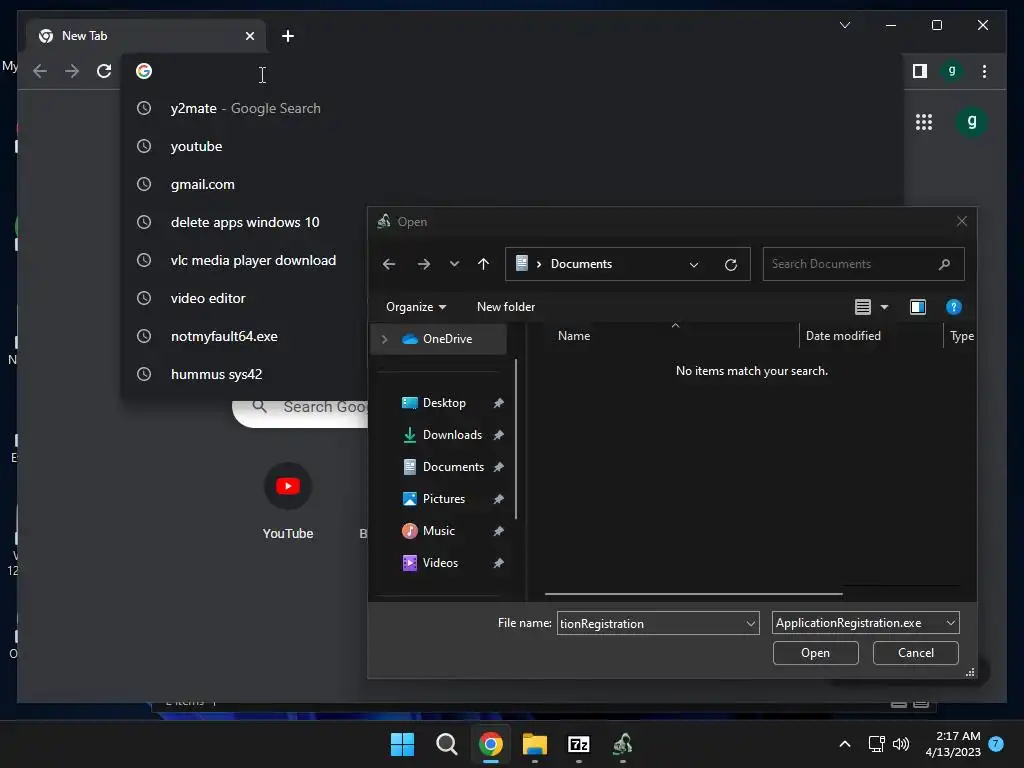Open the ApplicationRegistration.exe file type dropdown
This screenshot has height=768, width=1024.
click(865, 623)
